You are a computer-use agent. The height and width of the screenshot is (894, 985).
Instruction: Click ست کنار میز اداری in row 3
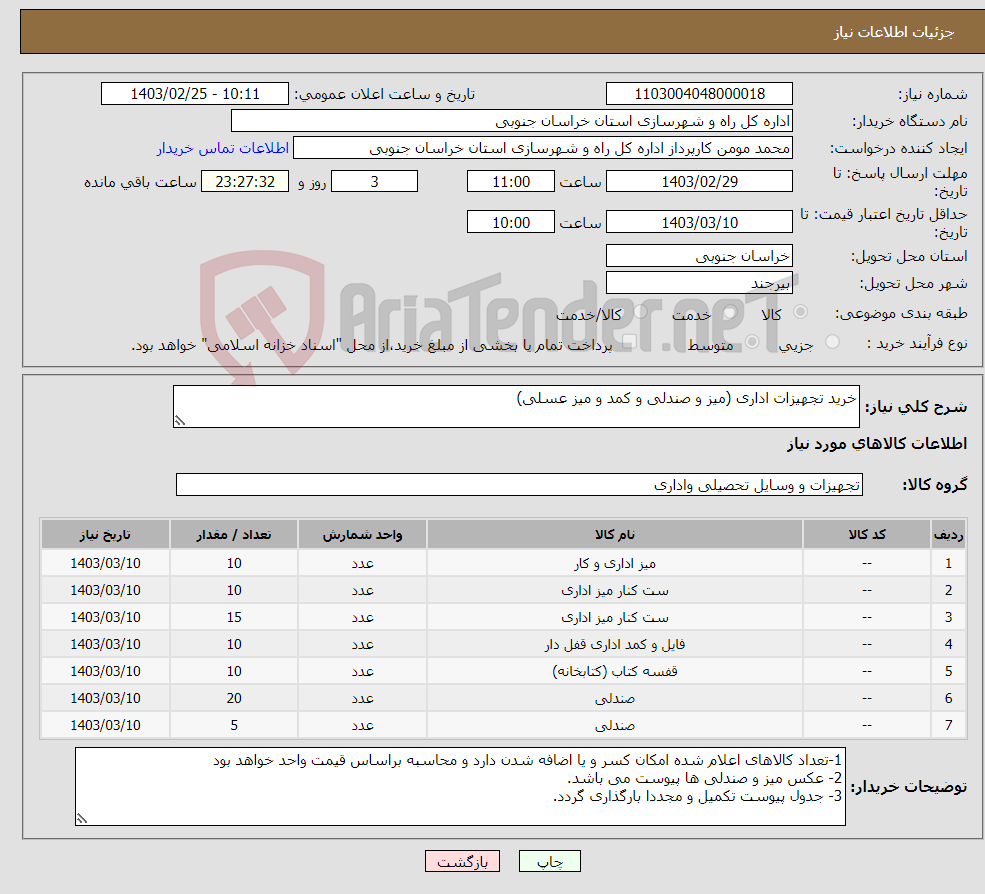click(x=615, y=618)
